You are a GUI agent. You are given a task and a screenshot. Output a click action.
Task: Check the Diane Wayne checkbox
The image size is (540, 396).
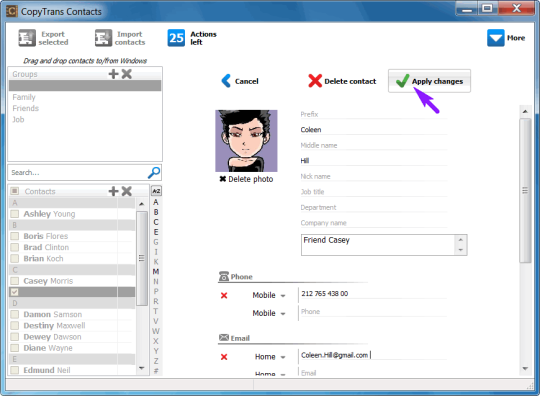click(x=14, y=348)
